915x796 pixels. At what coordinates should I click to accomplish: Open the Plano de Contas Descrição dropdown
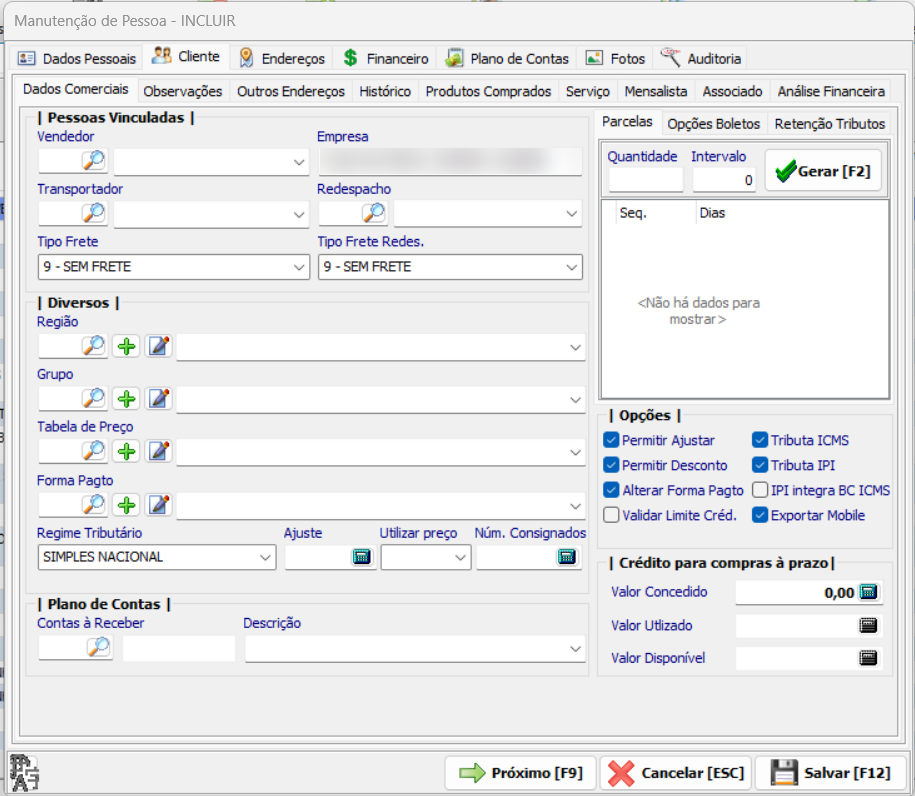(575, 649)
